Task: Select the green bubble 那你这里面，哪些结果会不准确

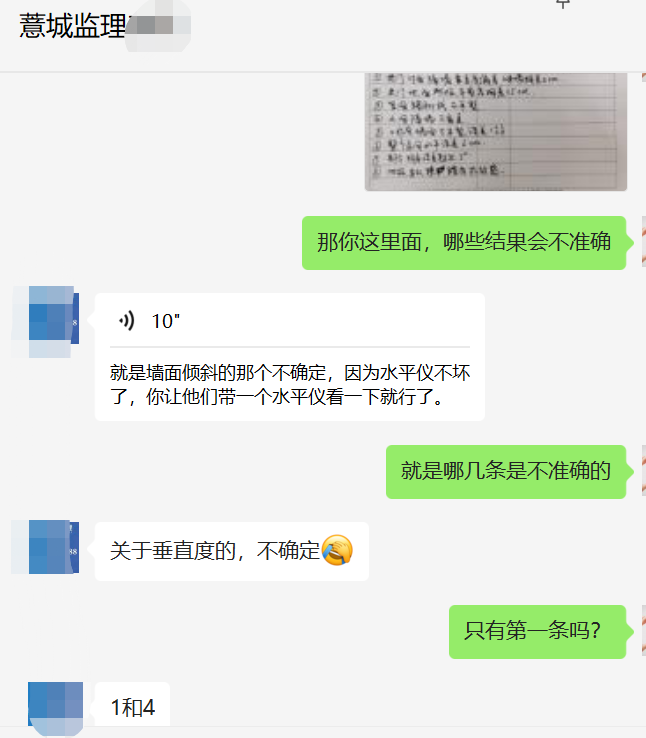Action: pyautogui.click(x=464, y=243)
